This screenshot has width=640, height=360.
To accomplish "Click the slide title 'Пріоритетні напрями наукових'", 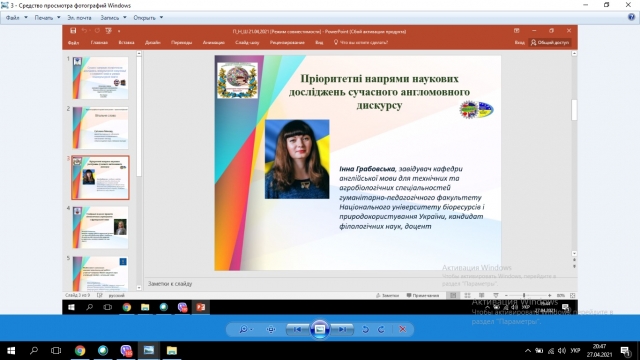I will coord(379,79).
